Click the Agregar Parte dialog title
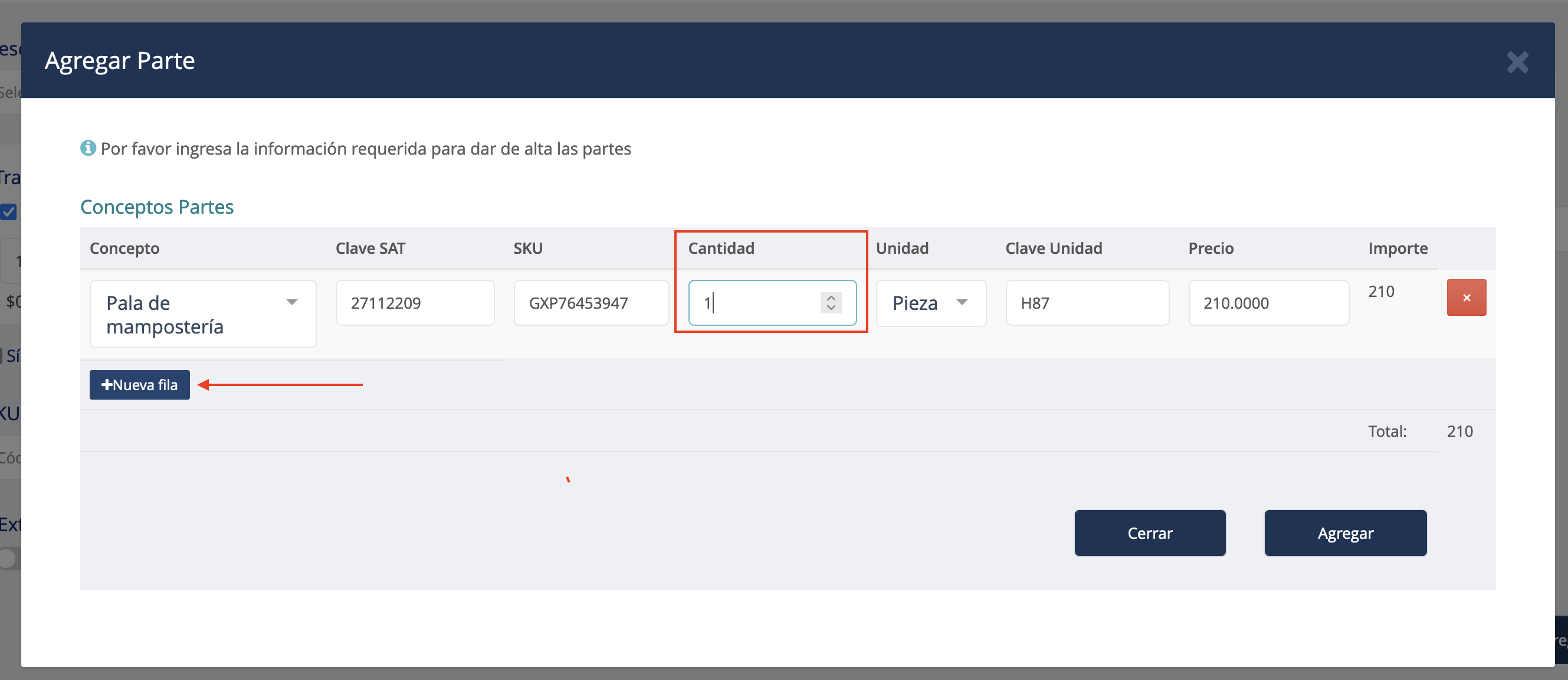 click(x=120, y=61)
